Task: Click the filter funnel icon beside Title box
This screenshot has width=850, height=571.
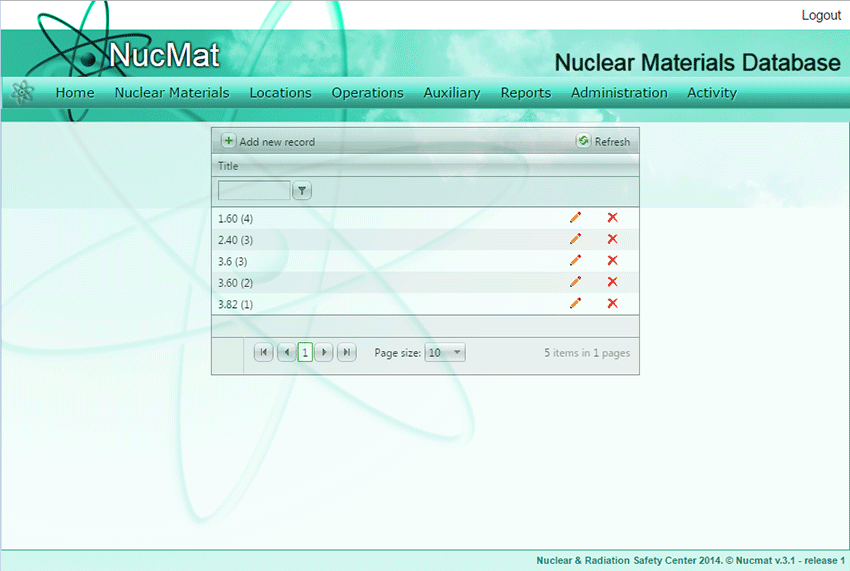Action: point(302,190)
